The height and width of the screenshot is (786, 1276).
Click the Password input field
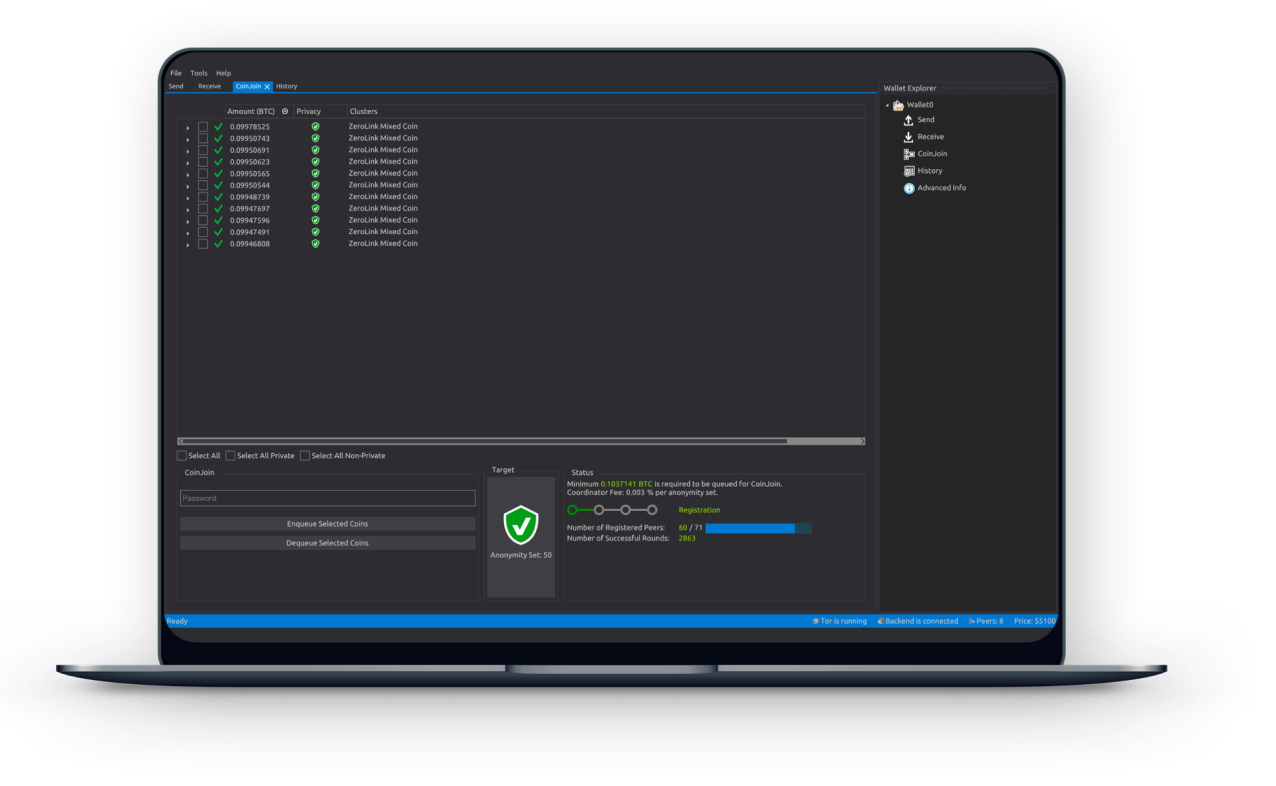[327, 498]
